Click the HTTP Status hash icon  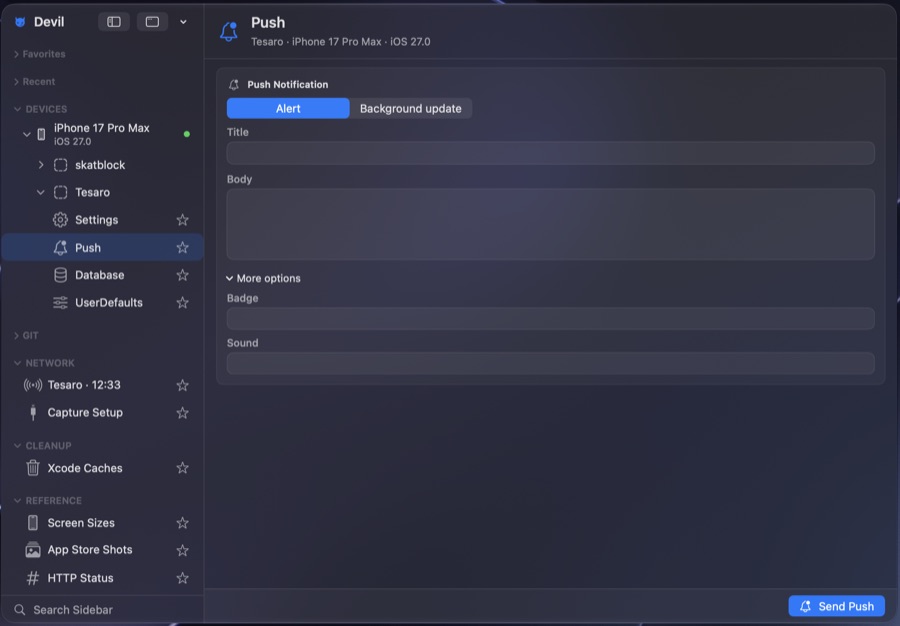coord(33,578)
